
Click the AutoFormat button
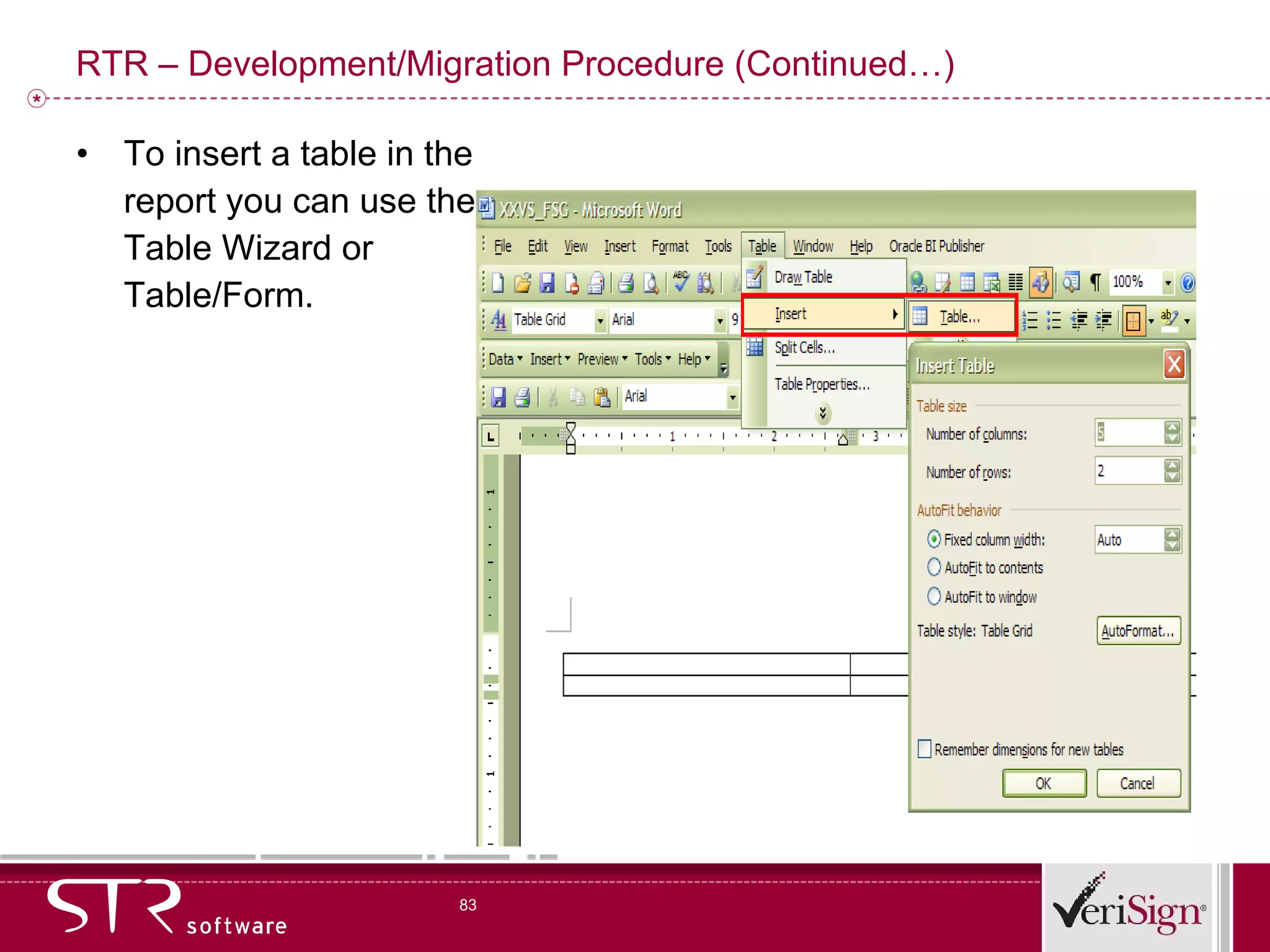point(1138,631)
